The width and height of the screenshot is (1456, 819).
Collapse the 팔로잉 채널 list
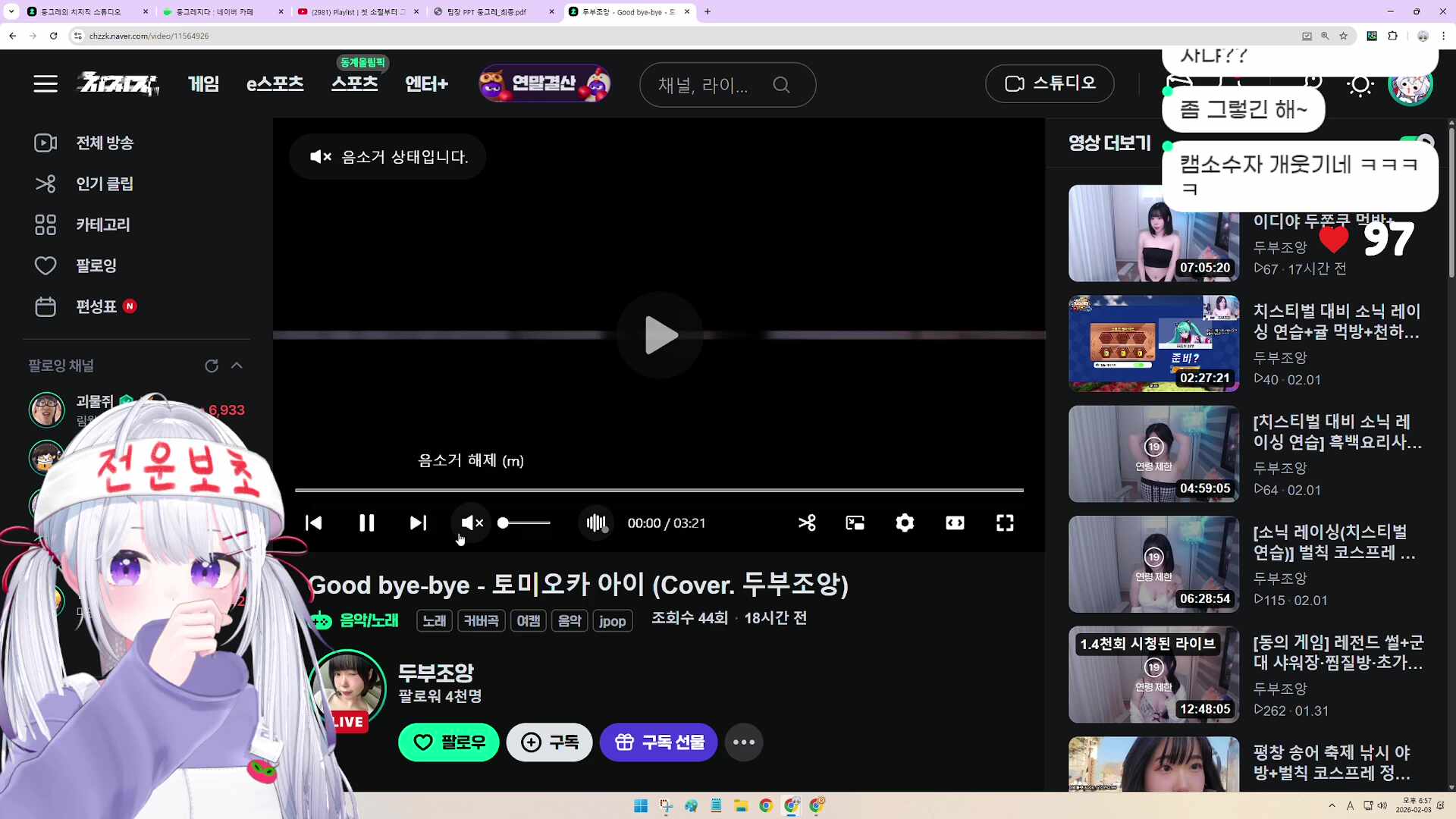pyautogui.click(x=237, y=366)
